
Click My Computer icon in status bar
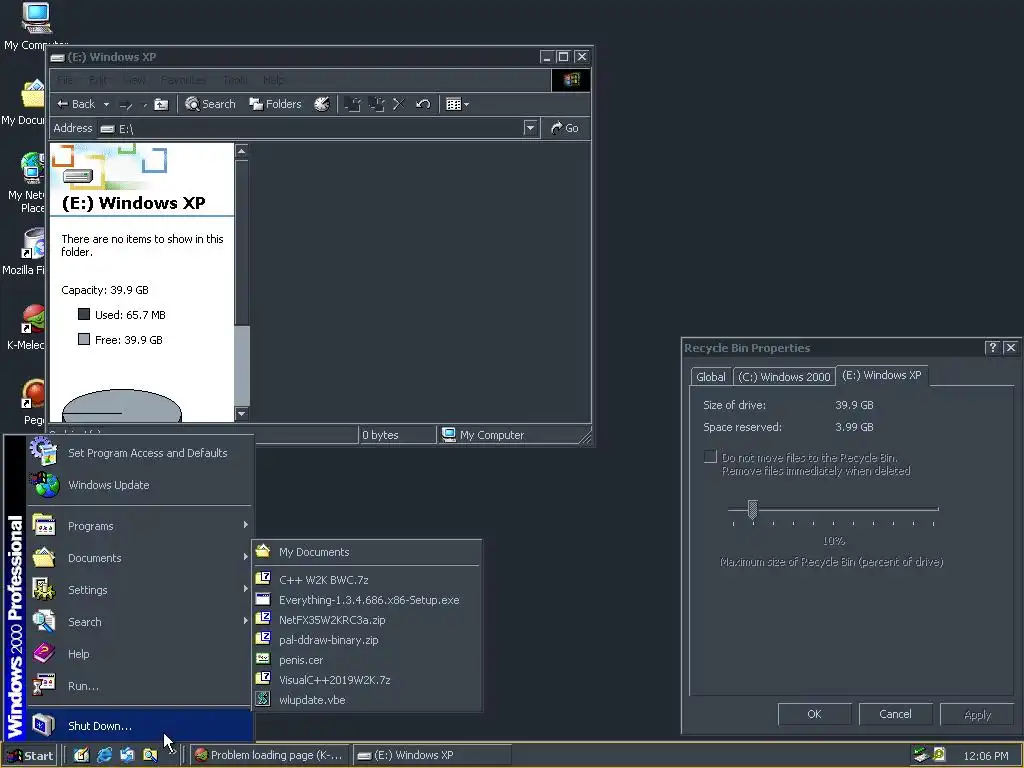(448, 435)
